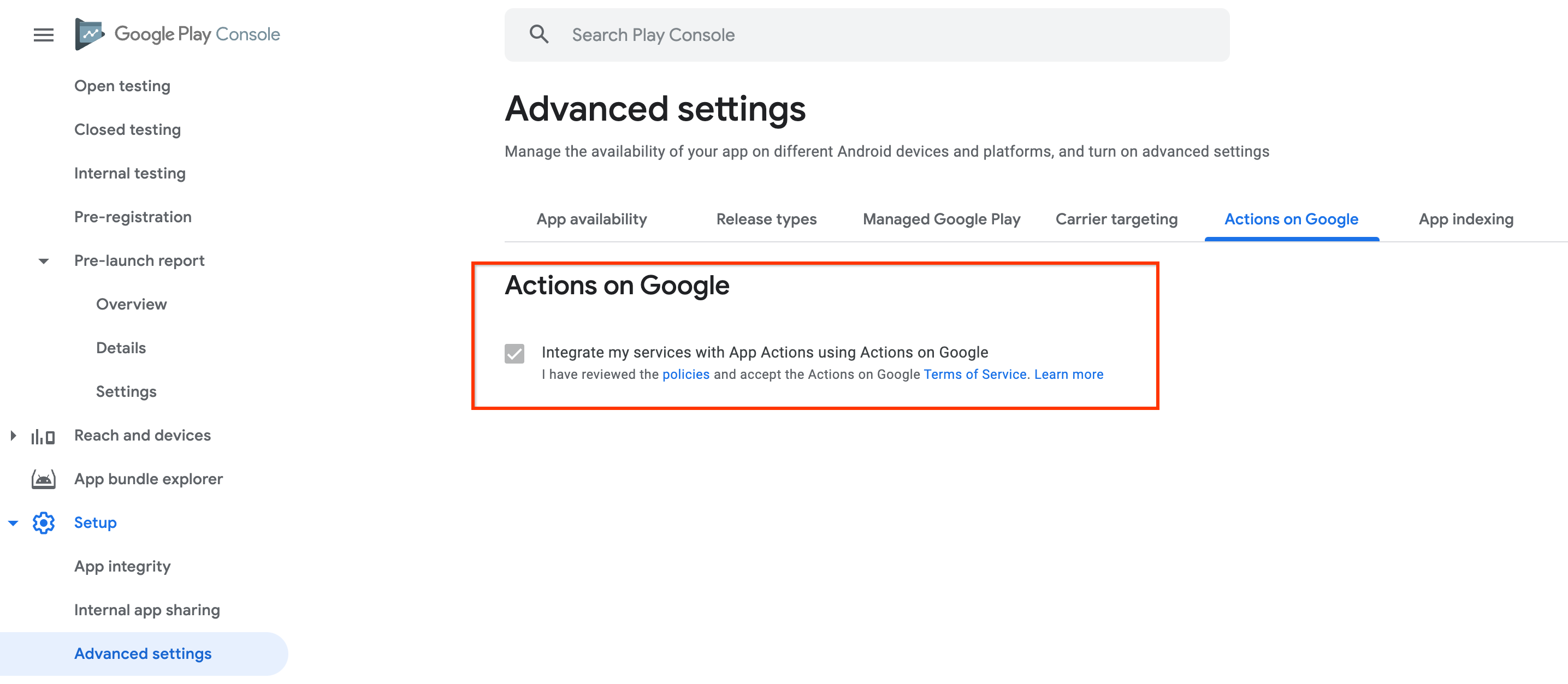Switch to App availability tab
Screen dimensions: 1568x684
click(592, 218)
